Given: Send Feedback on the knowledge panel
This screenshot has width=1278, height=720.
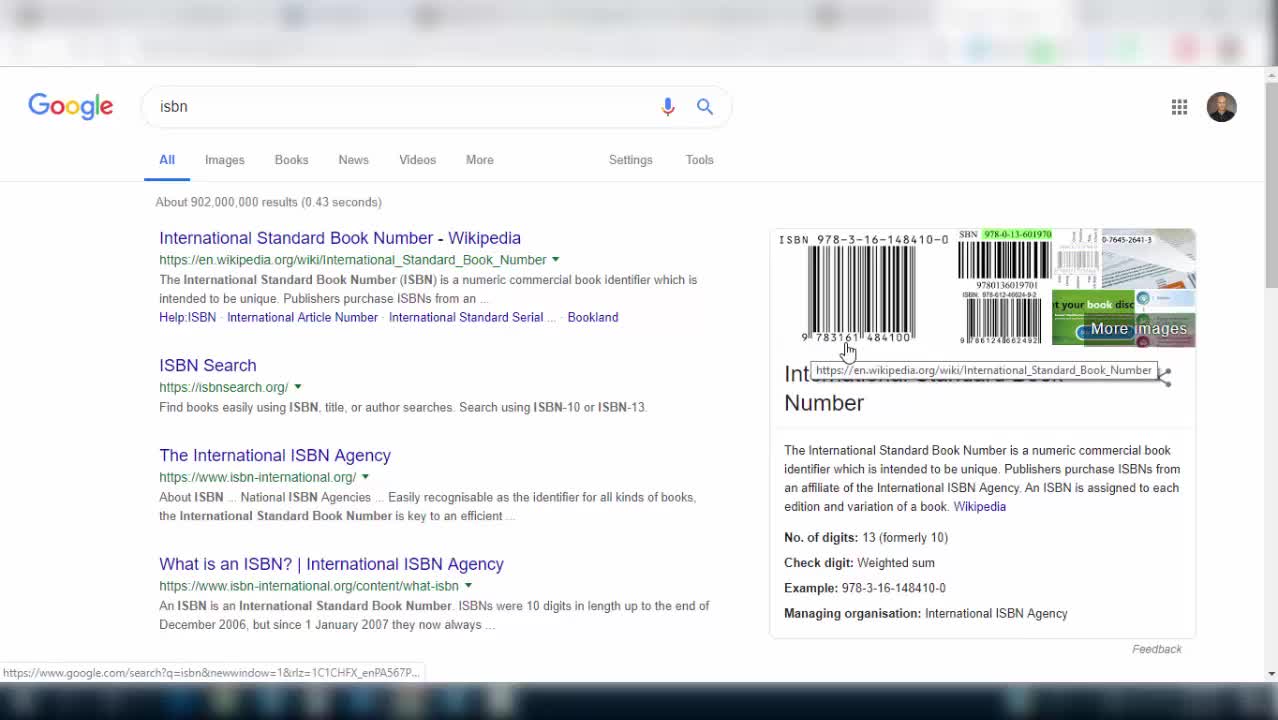Looking at the screenshot, I should pos(1157,649).
